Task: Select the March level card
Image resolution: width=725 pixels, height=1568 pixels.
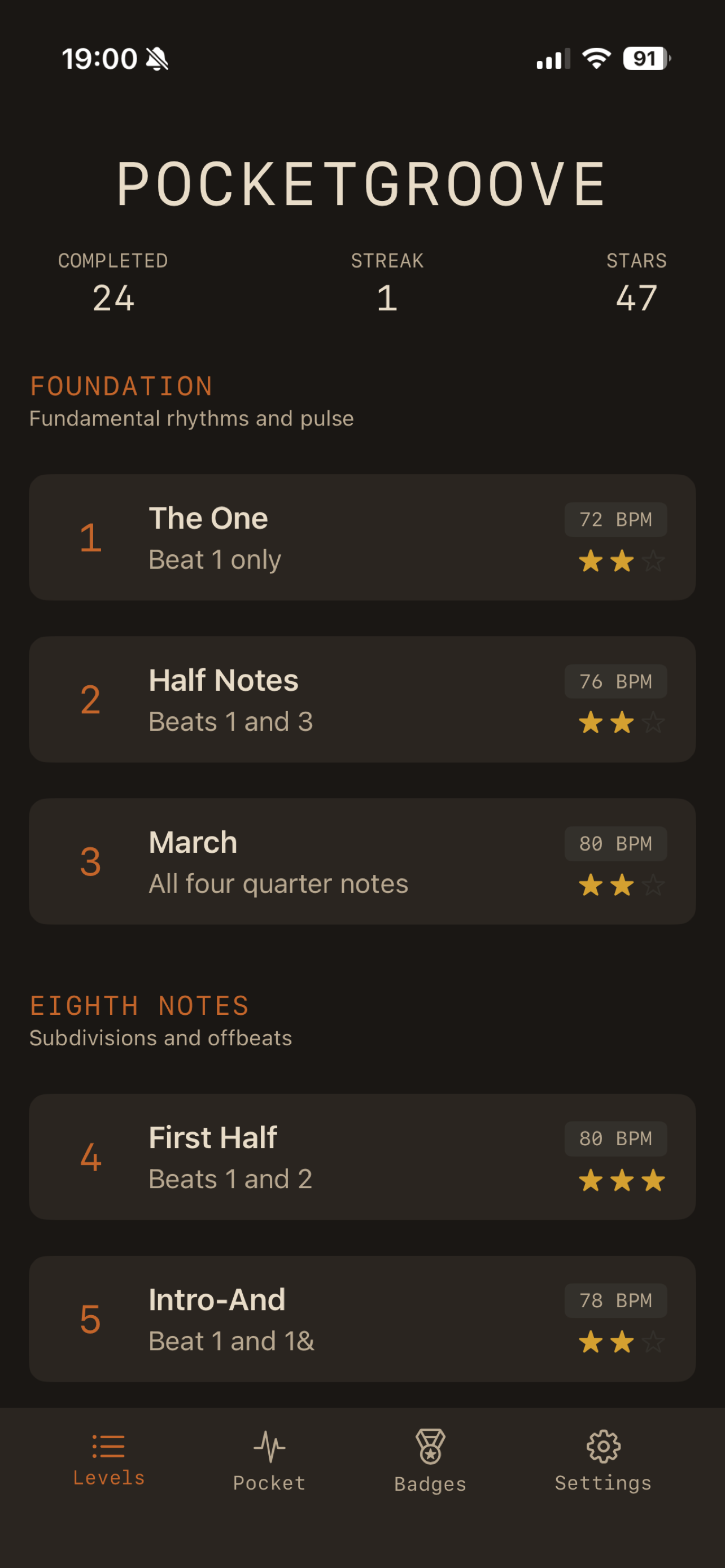Action: coord(362,861)
